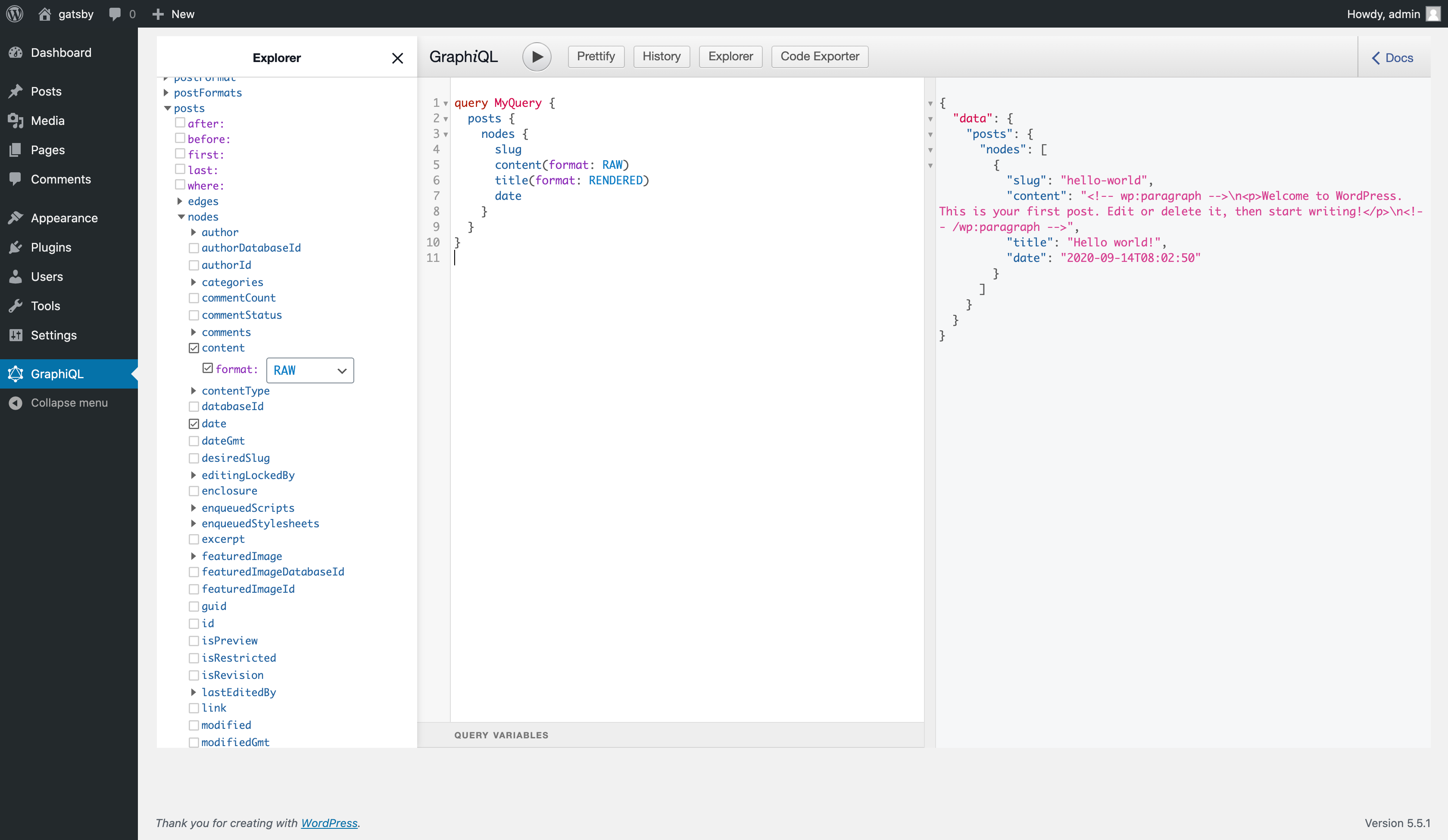Click the Prettify button
This screenshot has width=1448, height=840.
[595, 56]
